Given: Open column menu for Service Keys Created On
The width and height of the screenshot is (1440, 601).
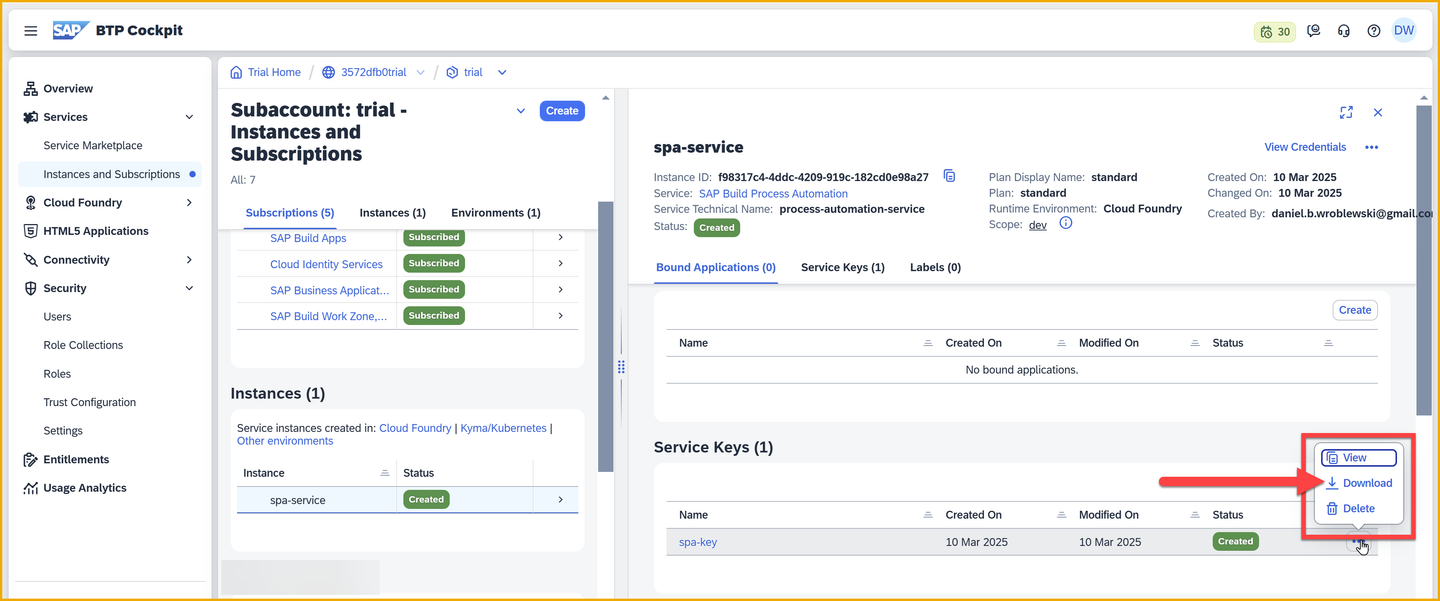Looking at the screenshot, I should pyautogui.click(x=1062, y=515).
